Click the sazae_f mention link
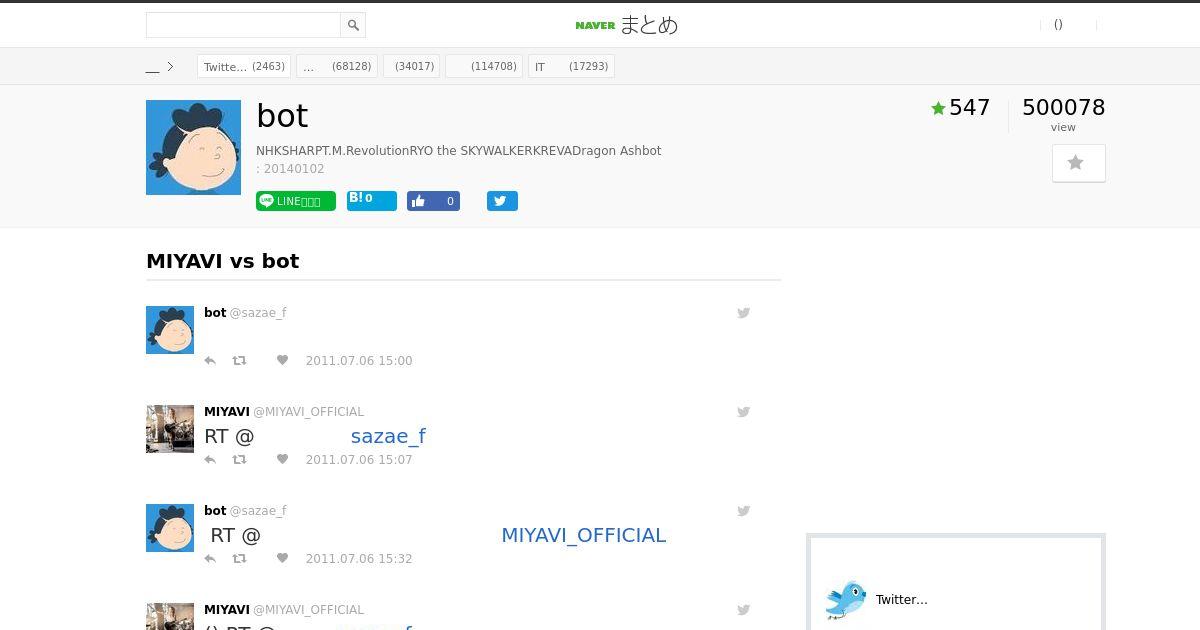This screenshot has height=630, width=1200. pos(388,436)
